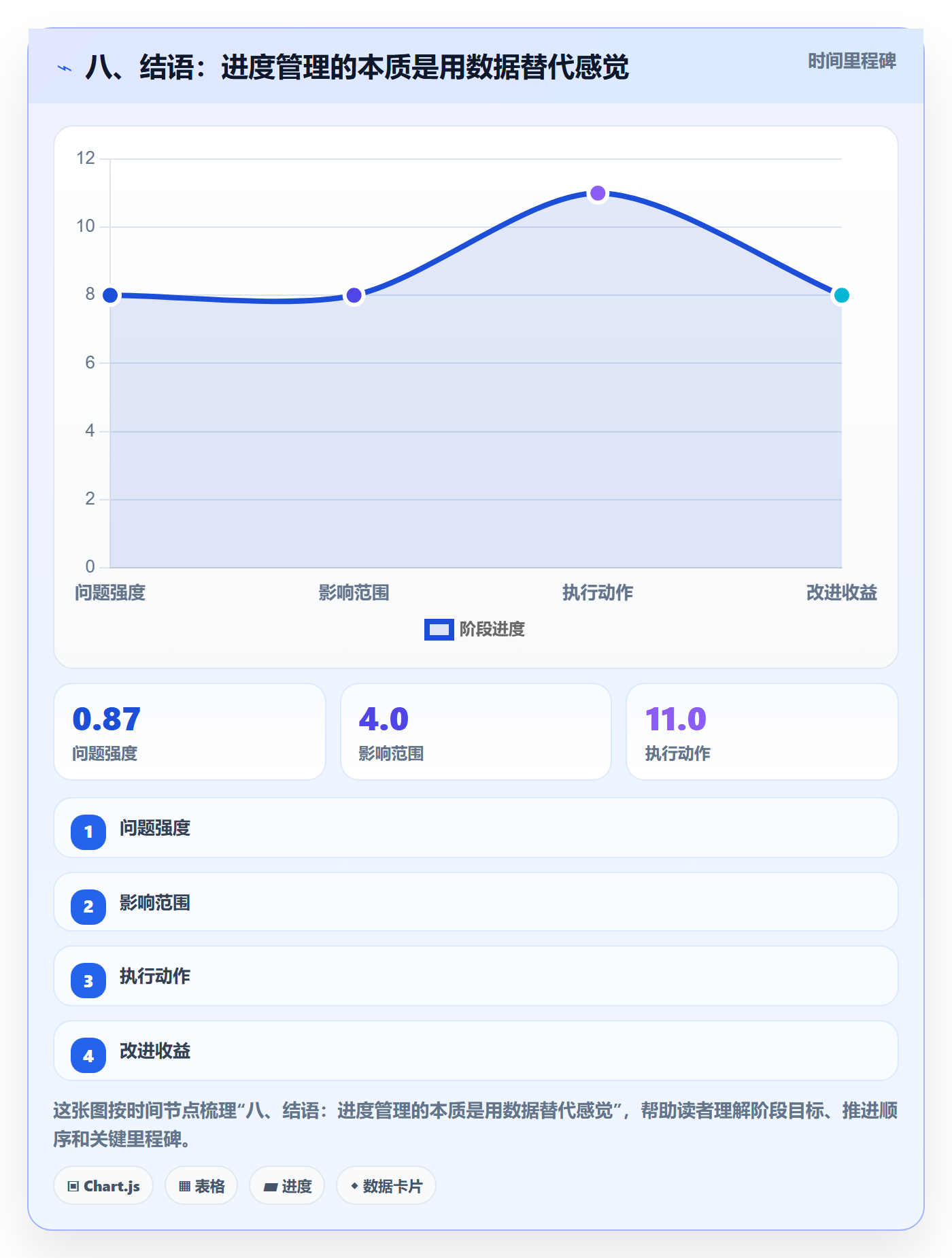Click the 问题强度 x-axis label
Image resolution: width=952 pixels, height=1258 pixels.
(110, 593)
